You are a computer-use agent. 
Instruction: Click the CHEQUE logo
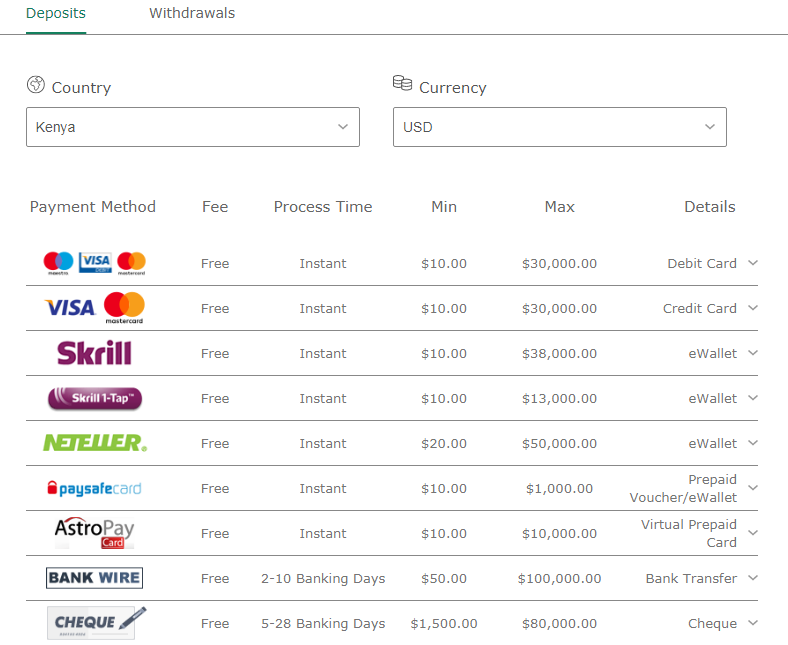coord(96,623)
